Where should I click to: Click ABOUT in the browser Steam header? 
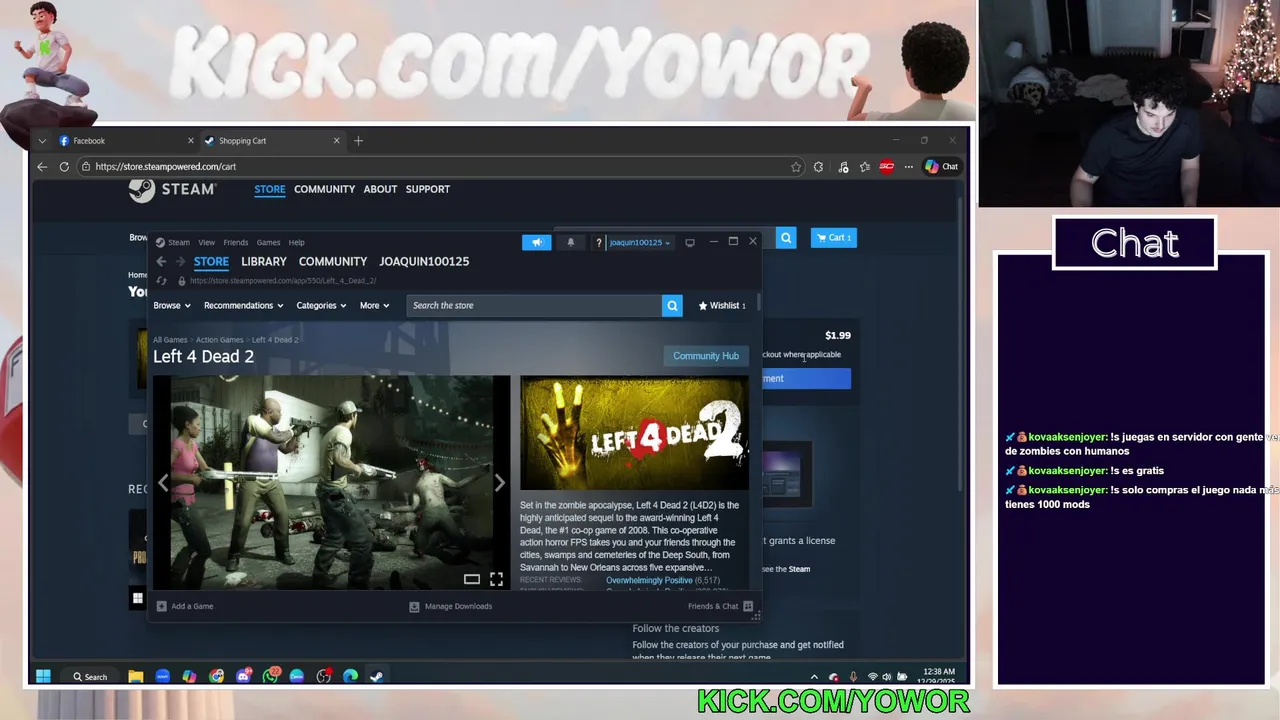pos(380,189)
